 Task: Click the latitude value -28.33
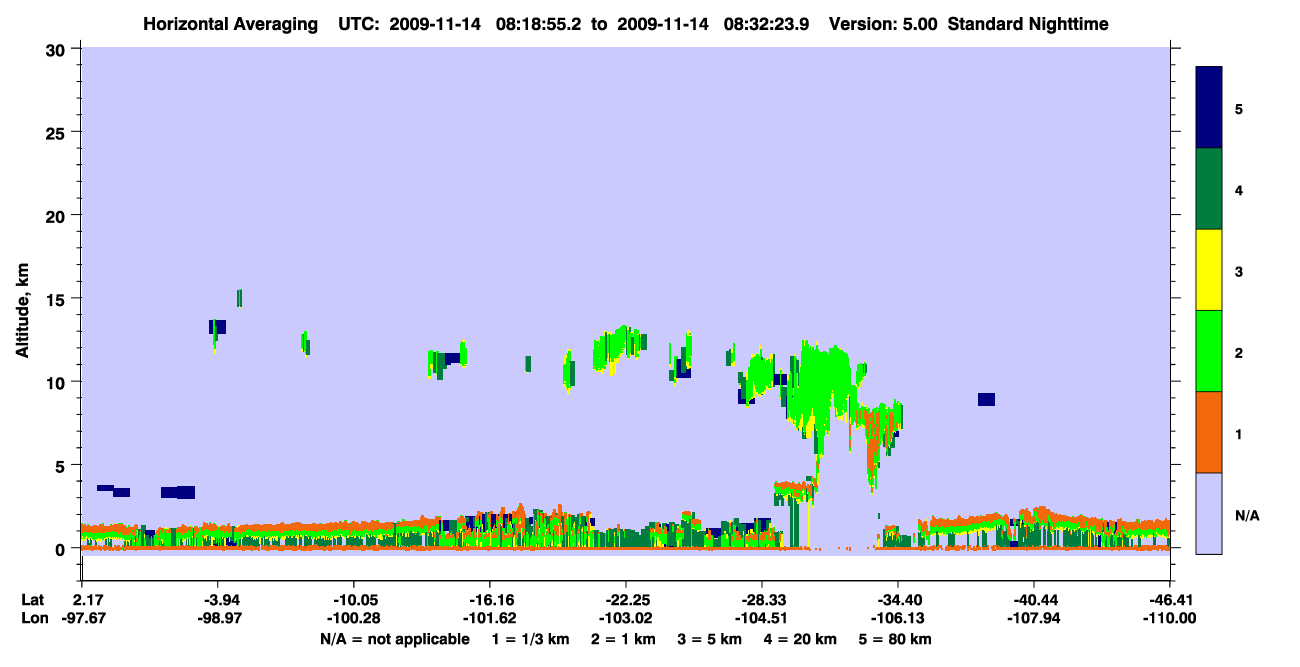(762, 600)
